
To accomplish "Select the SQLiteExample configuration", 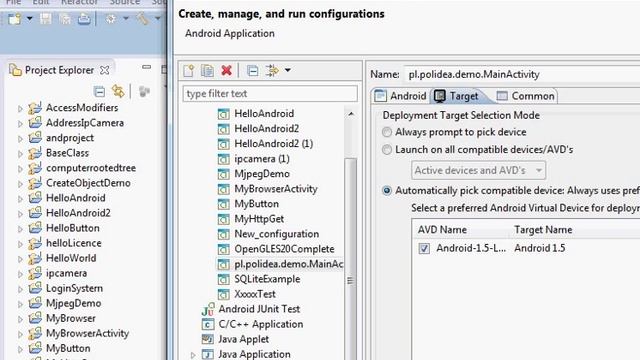I will click(x=267, y=279).
